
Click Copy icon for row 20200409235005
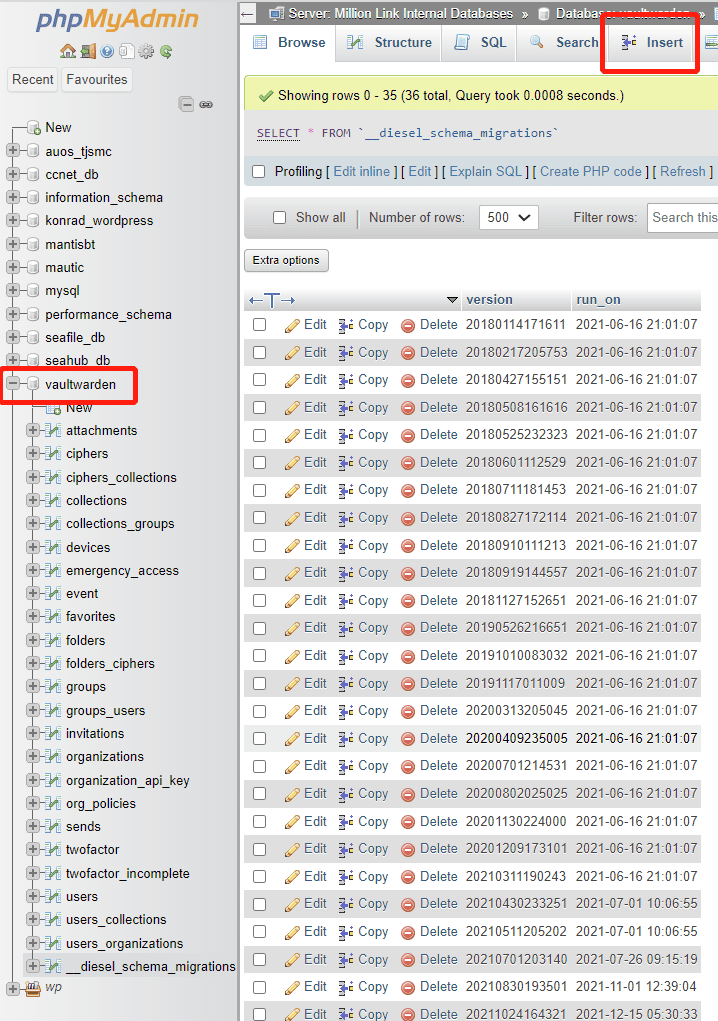tap(346, 739)
